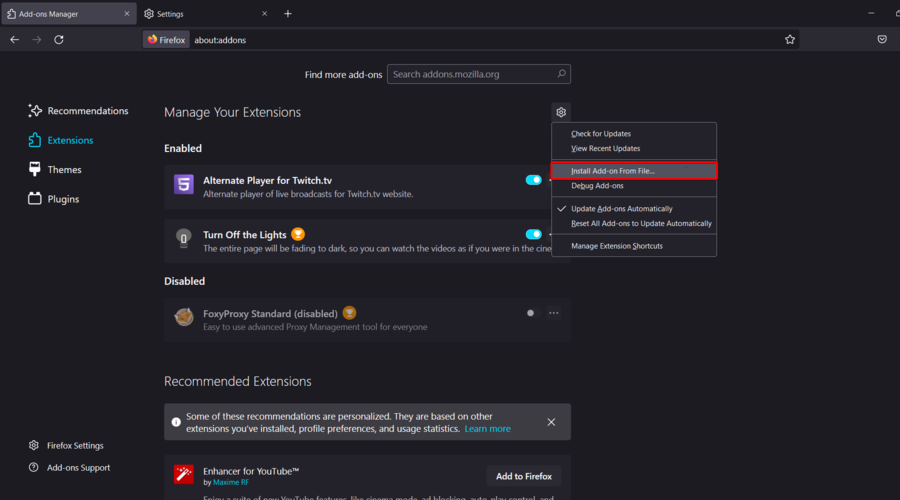Image resolution: width=900 pixels, height=500 pixels.
Task: Enable the FoxyProxy Standard toggle
Action: click(x=533, y=313)
